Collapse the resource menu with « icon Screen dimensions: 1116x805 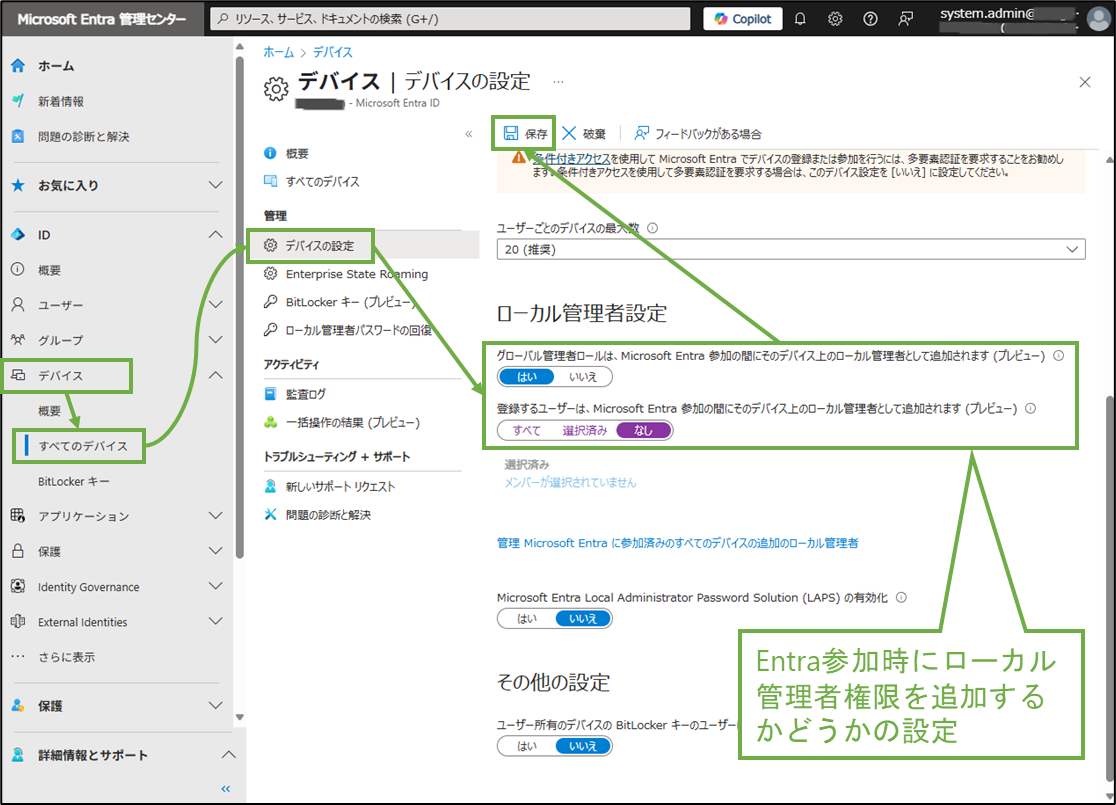click(x=468, y=134)
